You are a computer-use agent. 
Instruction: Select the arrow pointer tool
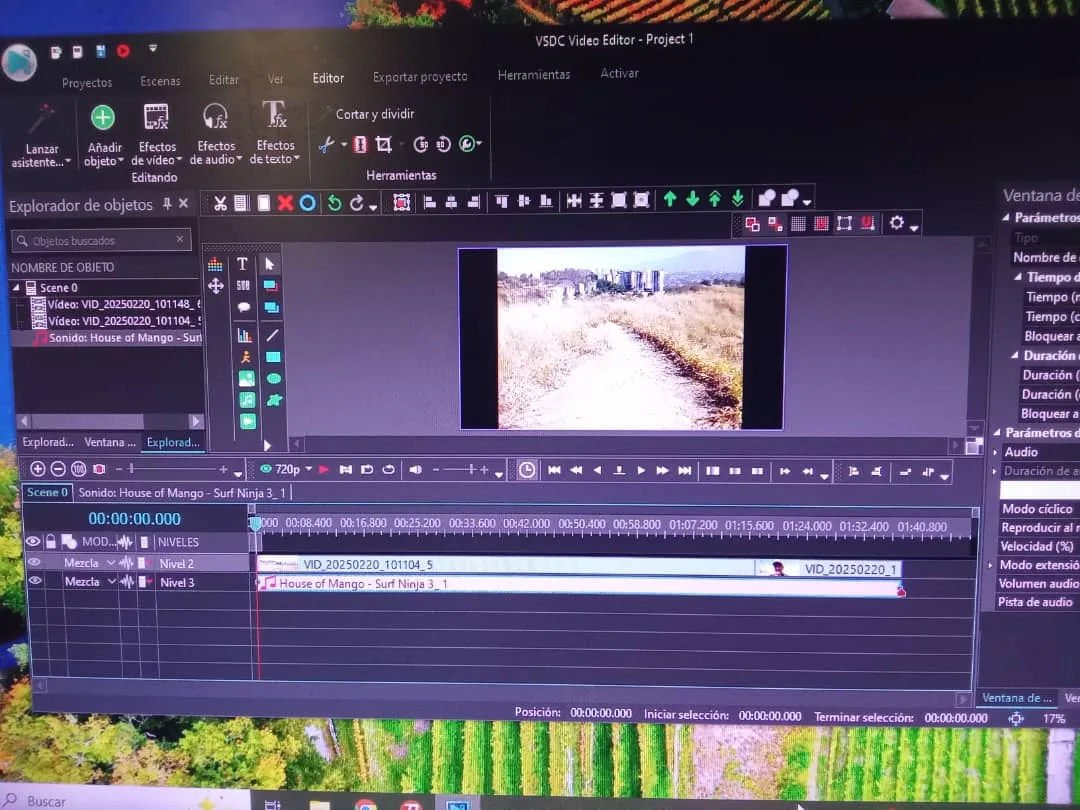[269, 264]
